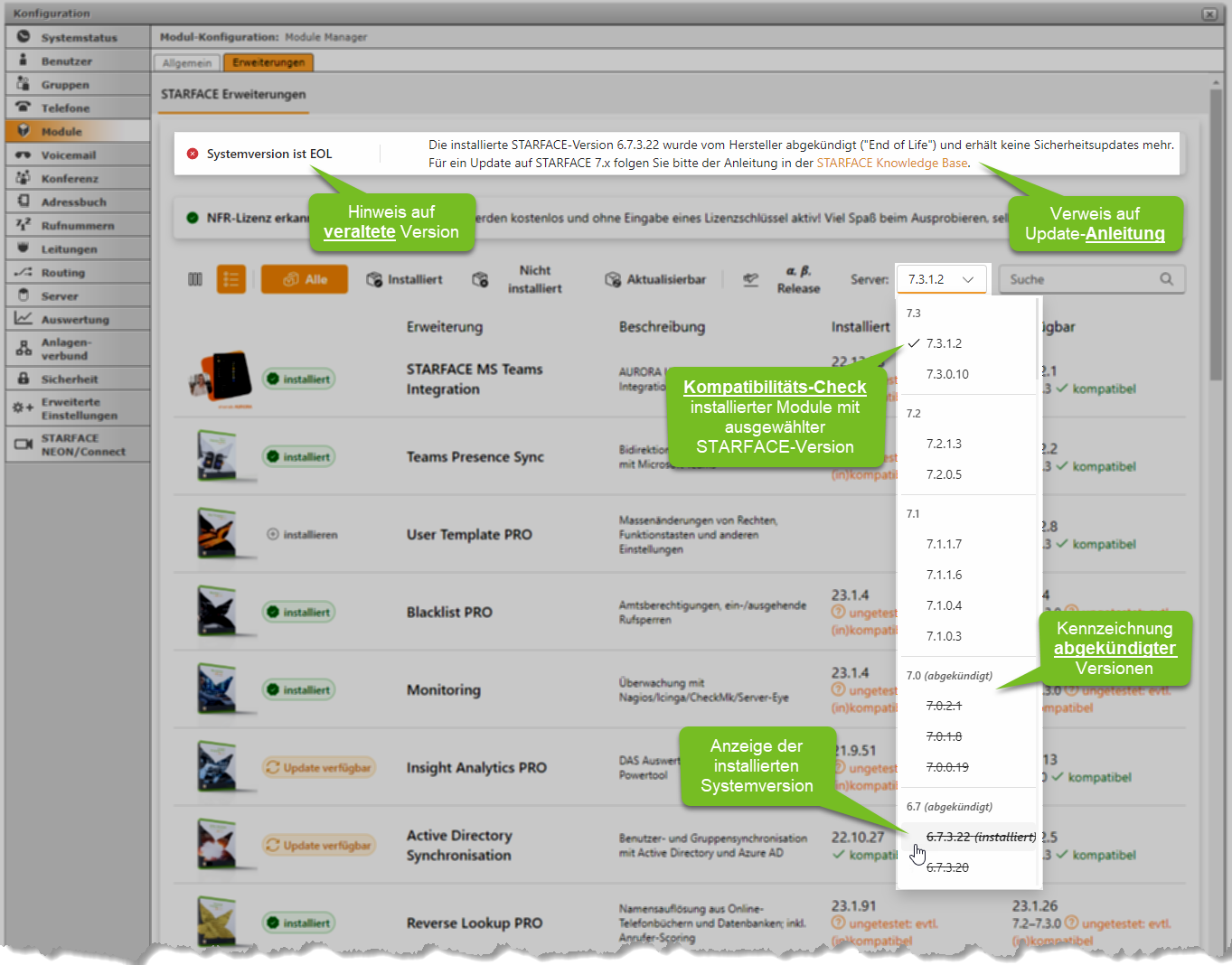Select version 7.3.1.2 in dropdown list
This screenshot has width=1232, height=965.
(x=968, y=343)
